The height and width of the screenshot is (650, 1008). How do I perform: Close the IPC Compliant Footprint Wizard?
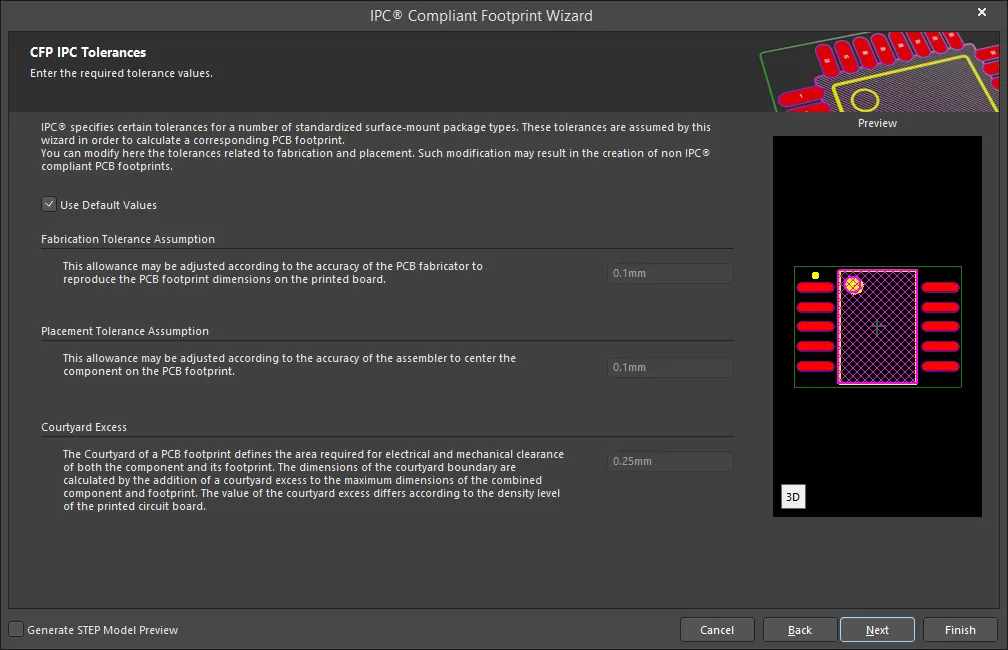click(x=982, y=12)
